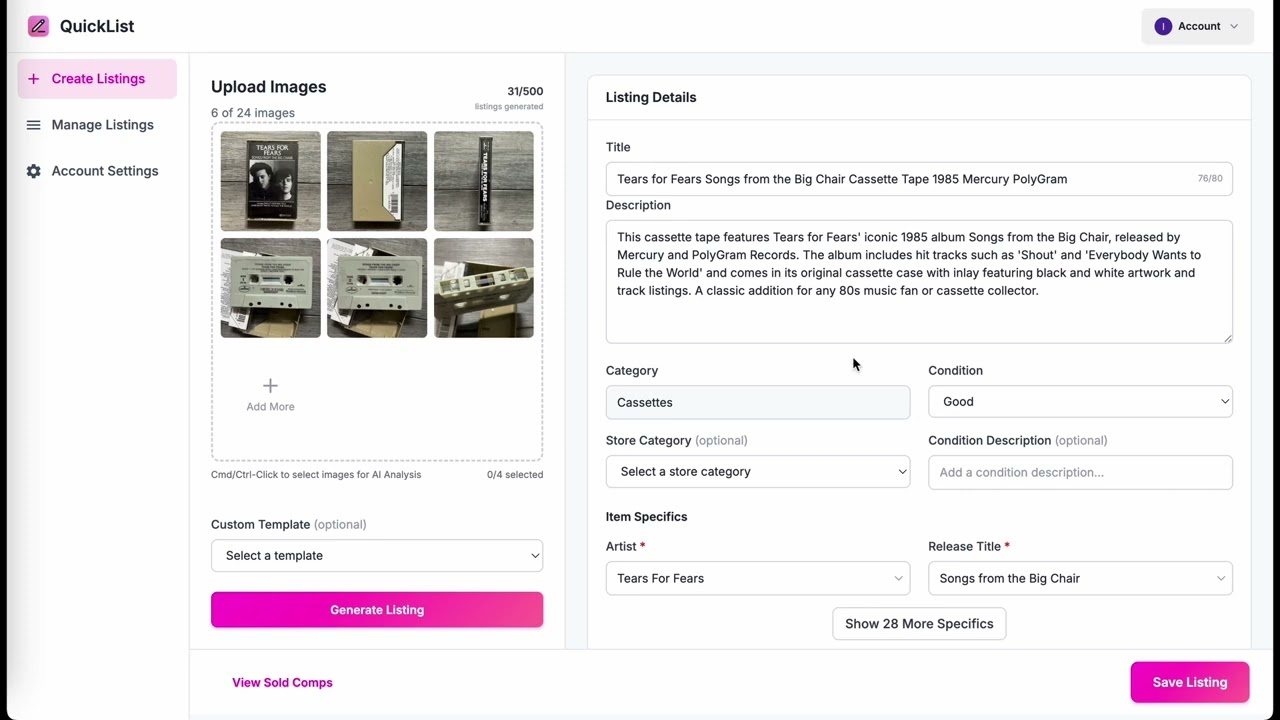Click the Category field showing Cassettes

click(x=758, y=402)
